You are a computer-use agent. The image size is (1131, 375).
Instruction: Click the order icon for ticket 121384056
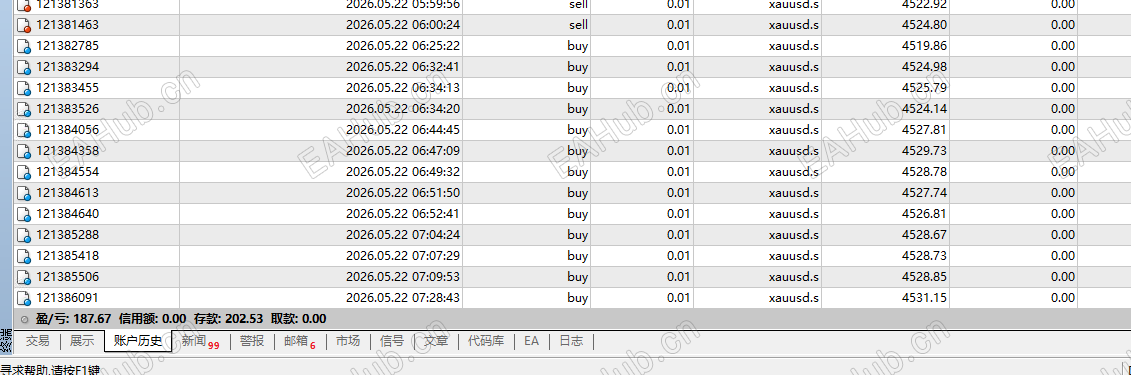[x=24, y=131]
